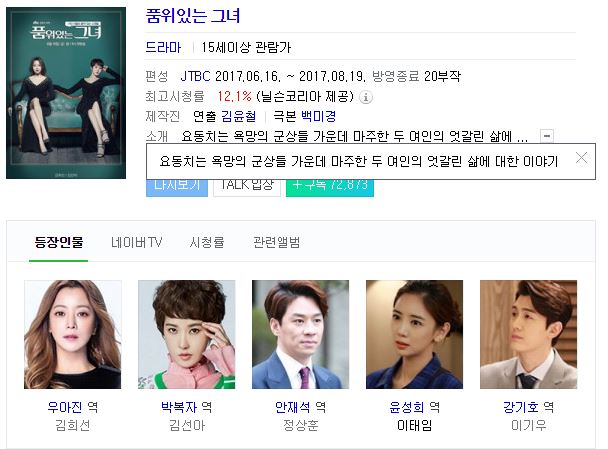Open the 안재석 character link
The width and height of the screenshot is (608, 449).
[x=292, y=407]
